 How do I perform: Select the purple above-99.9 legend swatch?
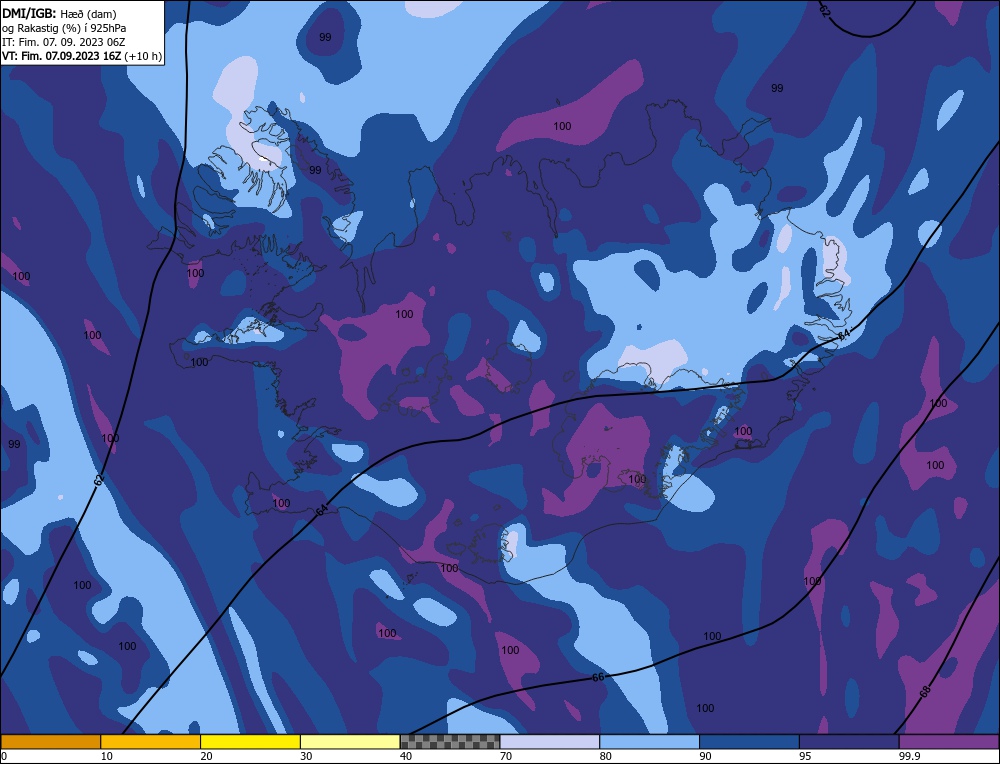pyautogui.click(x=949, y=742)
